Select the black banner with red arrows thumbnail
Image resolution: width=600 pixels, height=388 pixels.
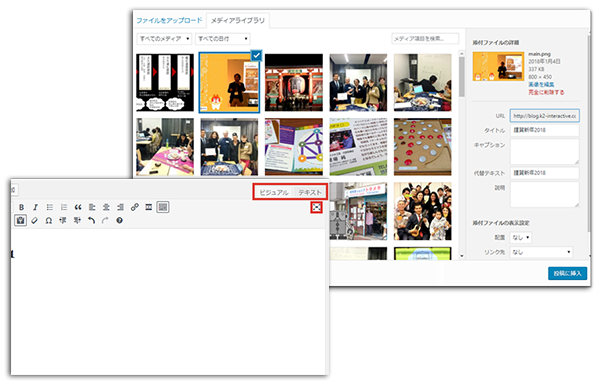[165, 83]
